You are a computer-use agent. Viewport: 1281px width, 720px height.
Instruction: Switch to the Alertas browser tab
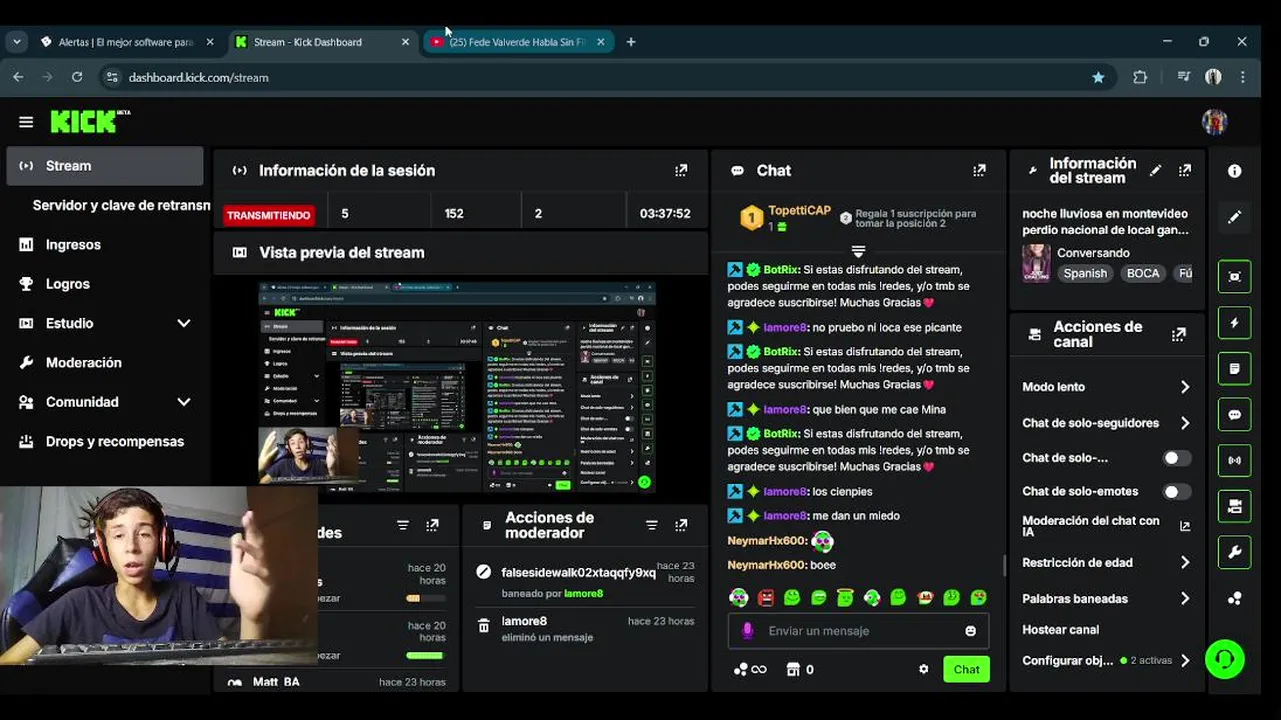click(125, 42)
